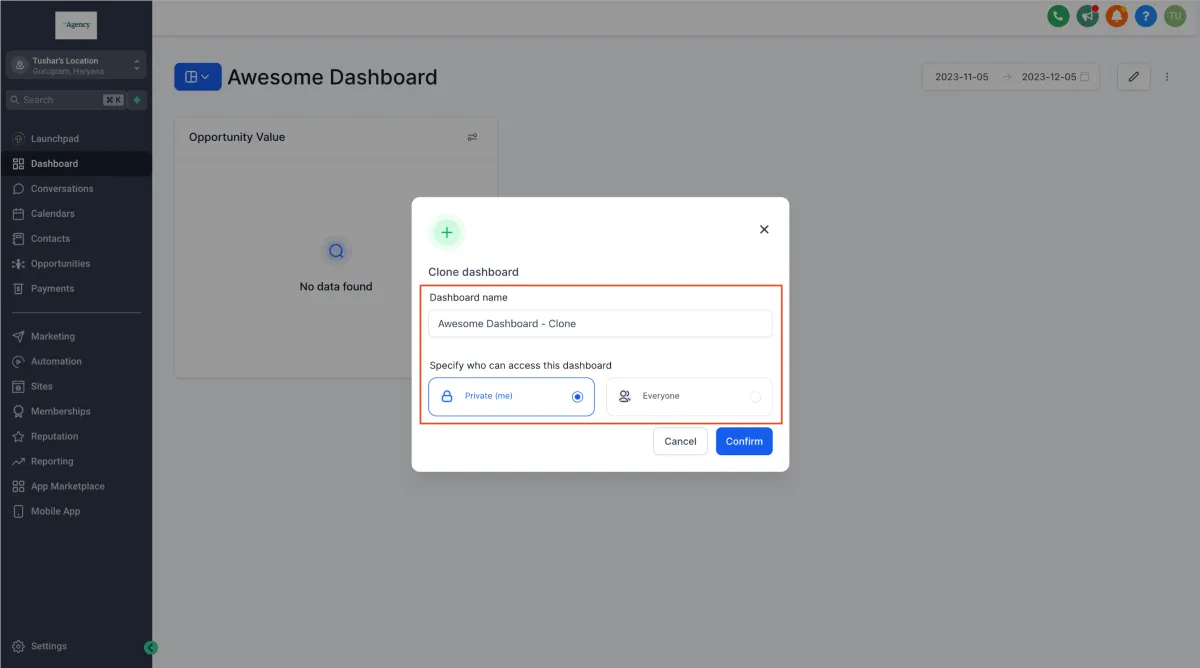Click the green phone dialer icon

1057,16
